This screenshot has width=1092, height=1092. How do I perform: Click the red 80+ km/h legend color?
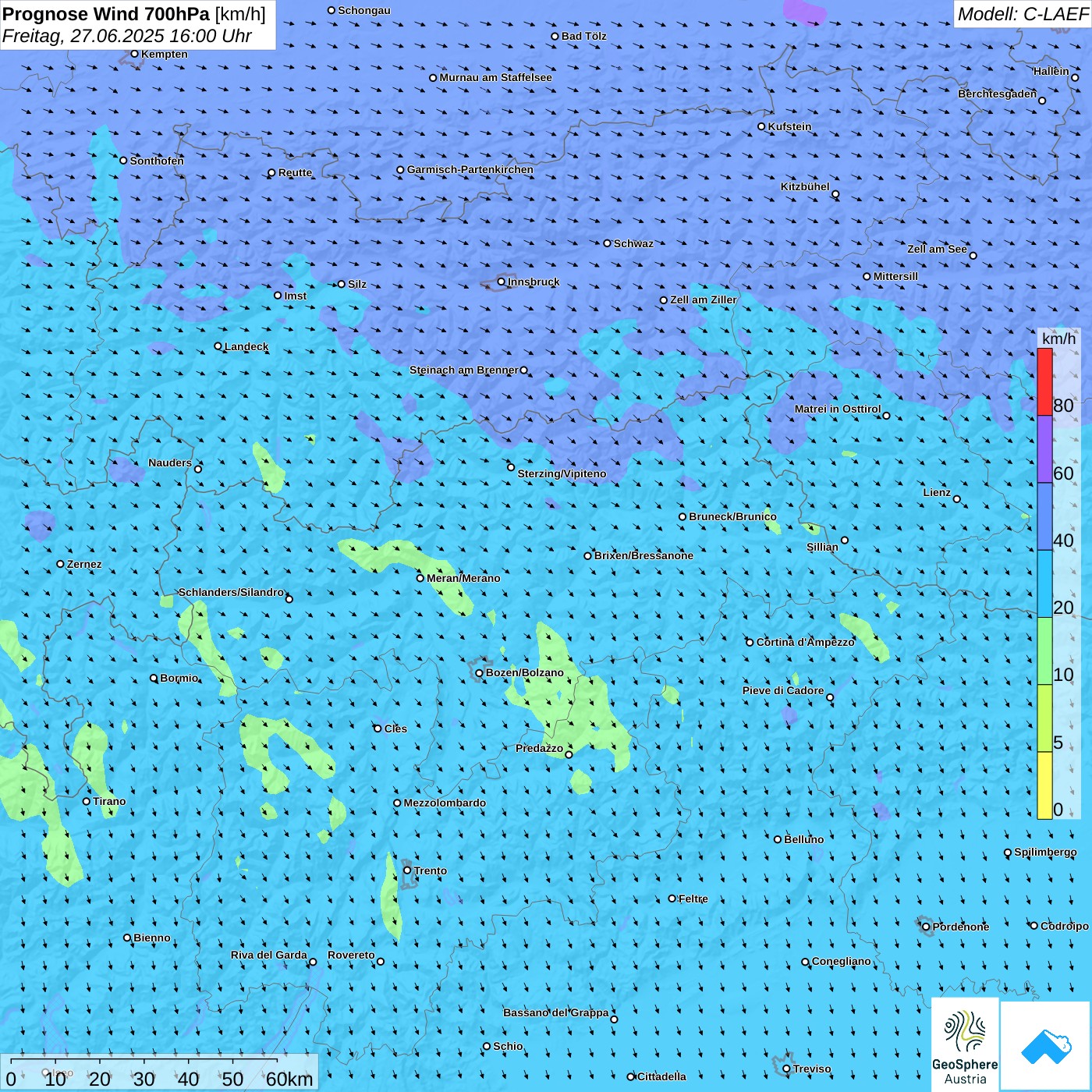tap(1044, 381)
